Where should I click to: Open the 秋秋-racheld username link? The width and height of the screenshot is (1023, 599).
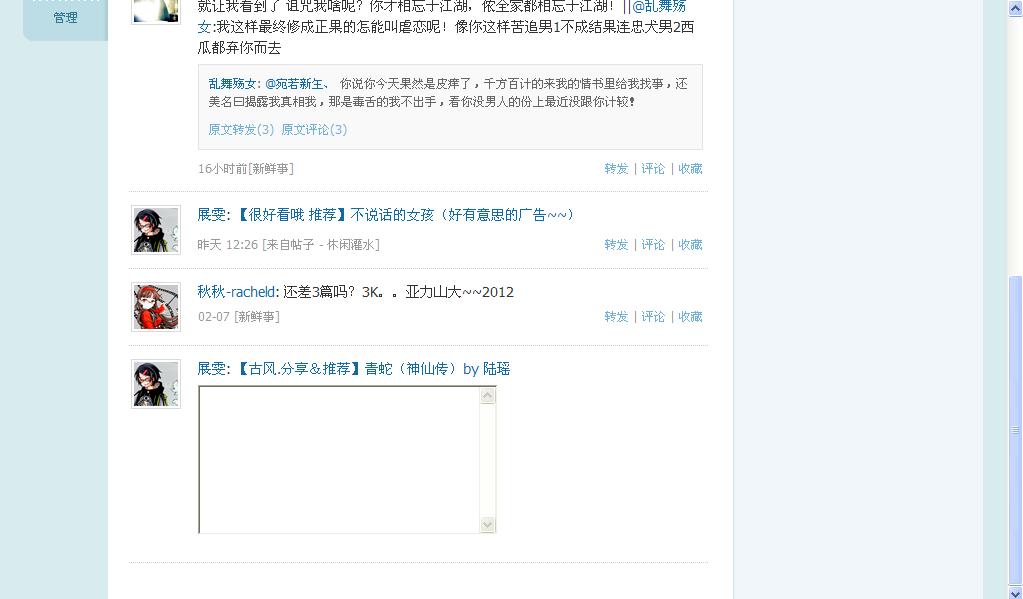pos(236,292)
